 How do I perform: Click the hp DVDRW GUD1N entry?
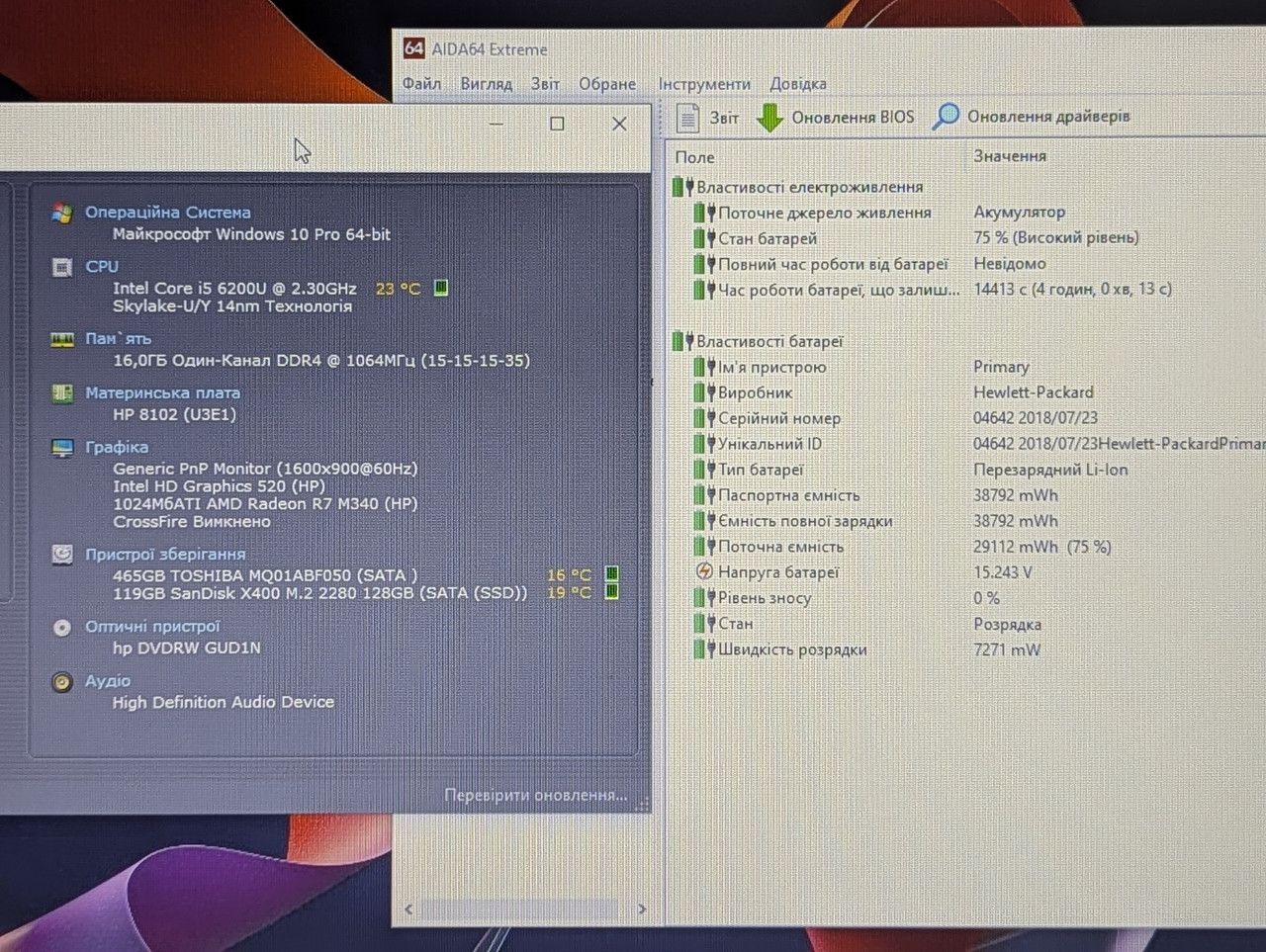coord(187,649)
